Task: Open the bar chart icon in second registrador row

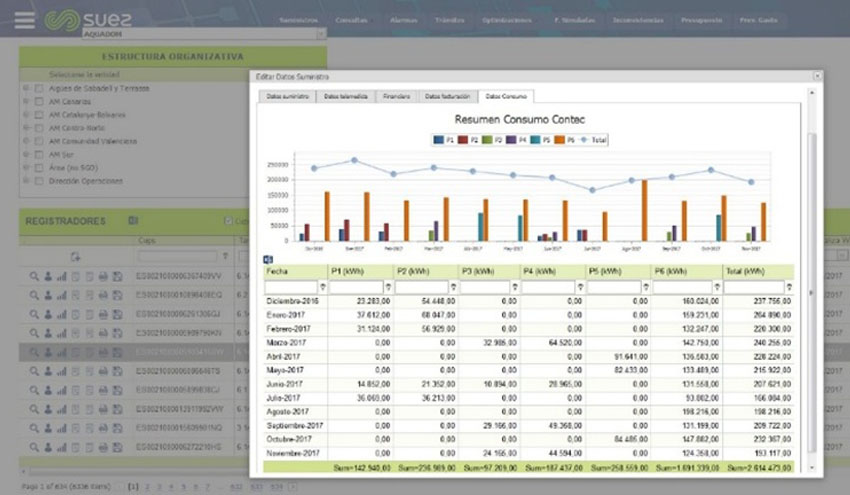Action: (61, 295)
